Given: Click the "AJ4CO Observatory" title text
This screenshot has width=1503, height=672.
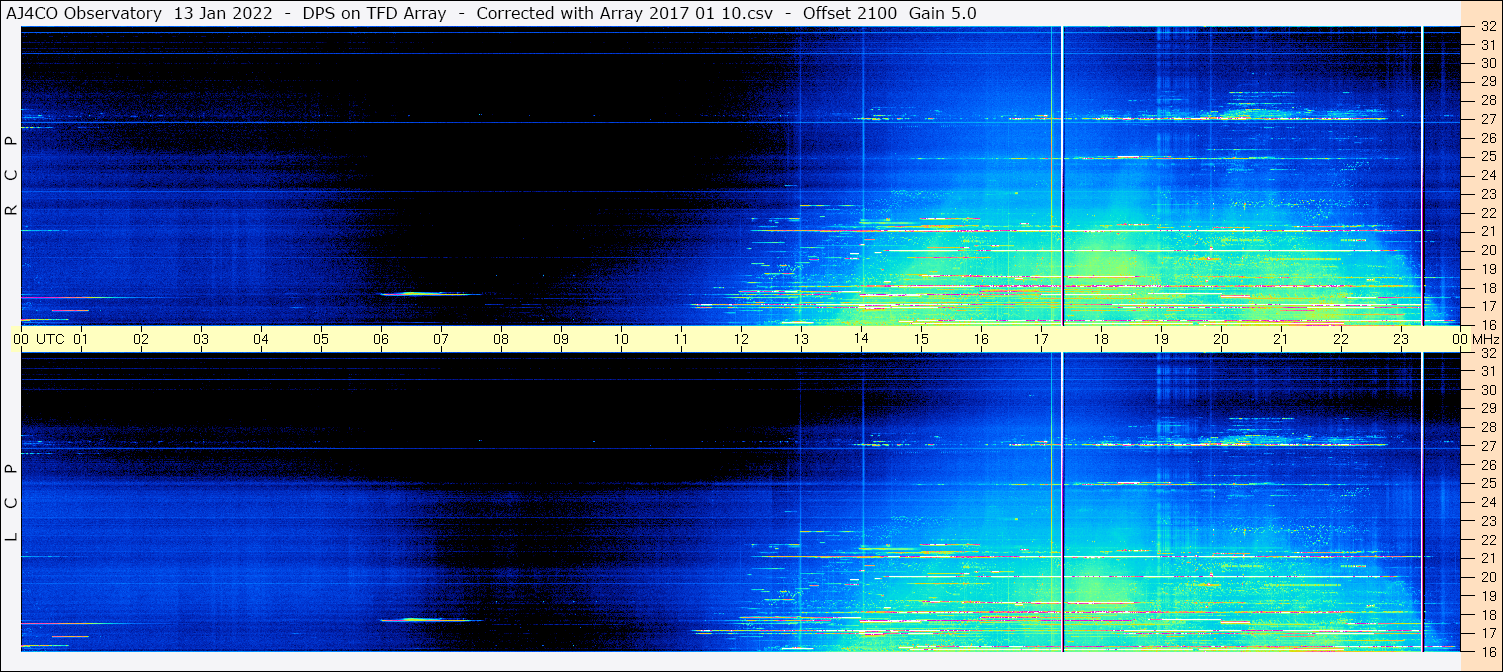Looking at the screenshot, I should (x=84, y=13).
